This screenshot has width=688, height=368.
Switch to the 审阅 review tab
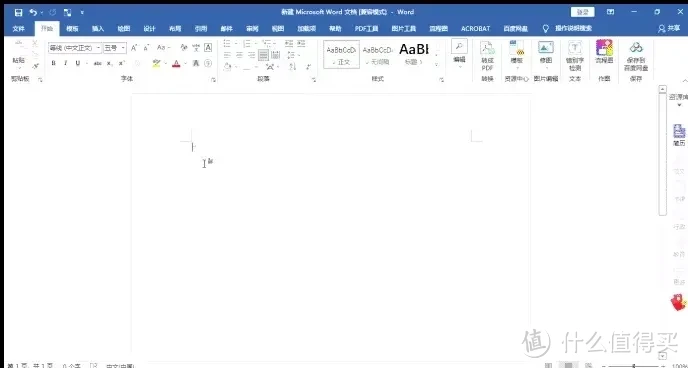252,29
